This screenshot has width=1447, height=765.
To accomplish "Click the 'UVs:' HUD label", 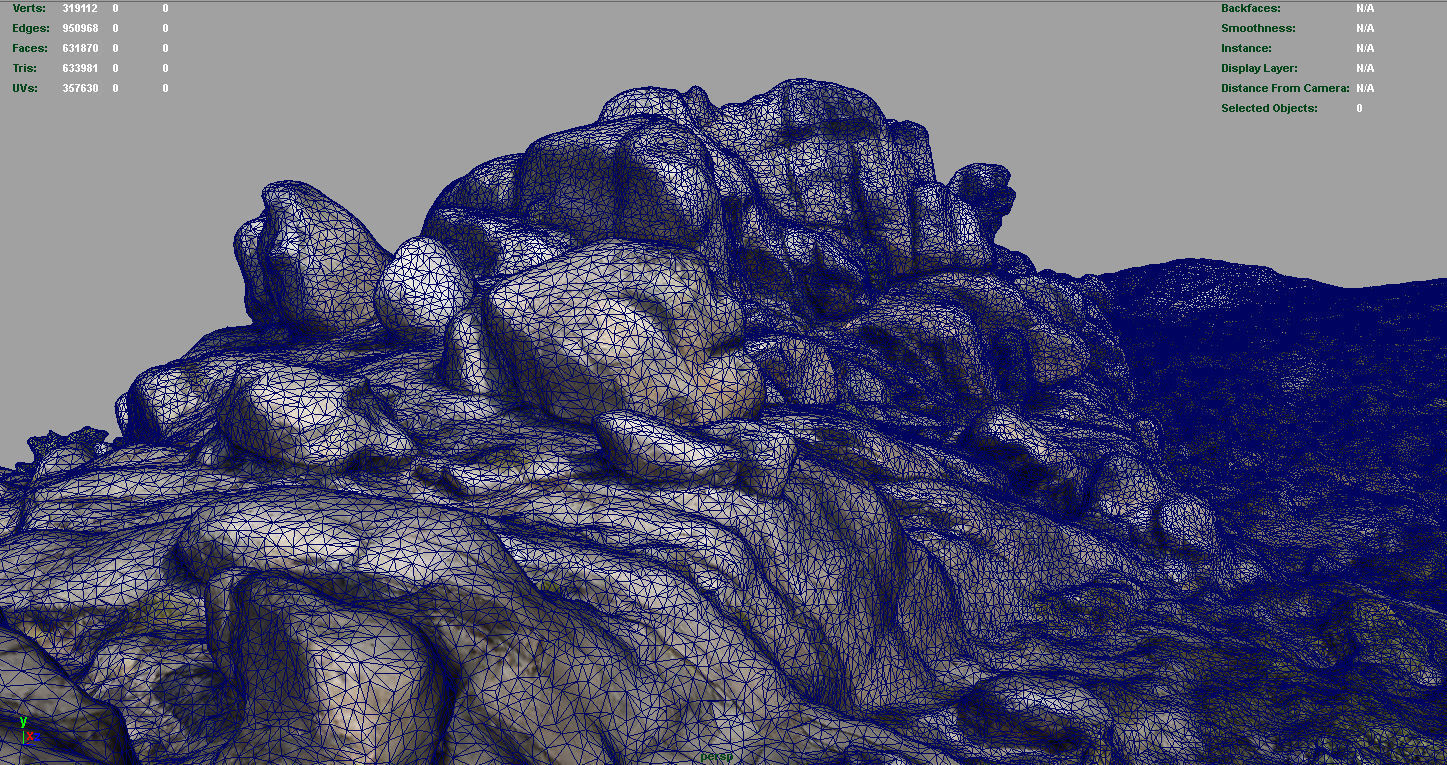I will click(x=25, y=88).
